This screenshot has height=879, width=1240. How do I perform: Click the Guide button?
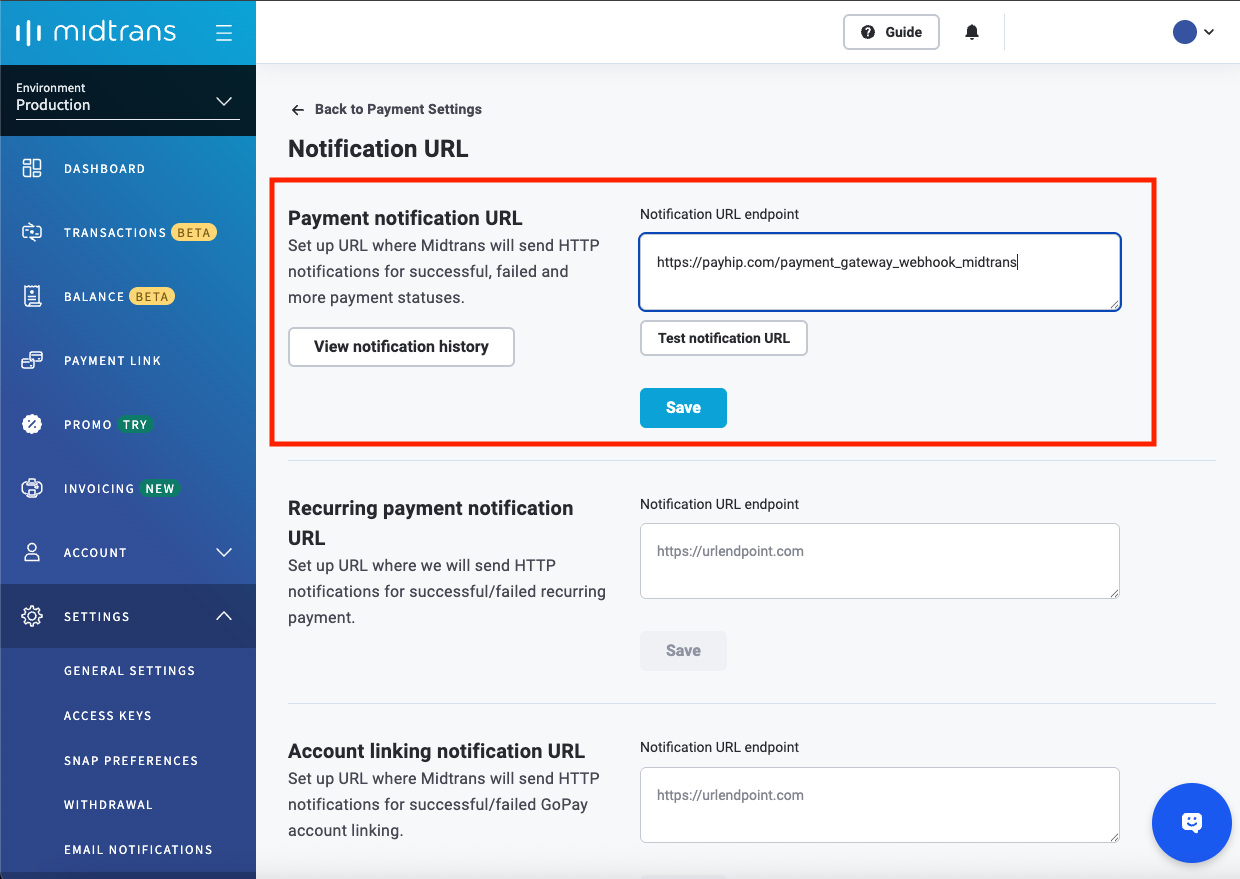[x=891, y=32]
